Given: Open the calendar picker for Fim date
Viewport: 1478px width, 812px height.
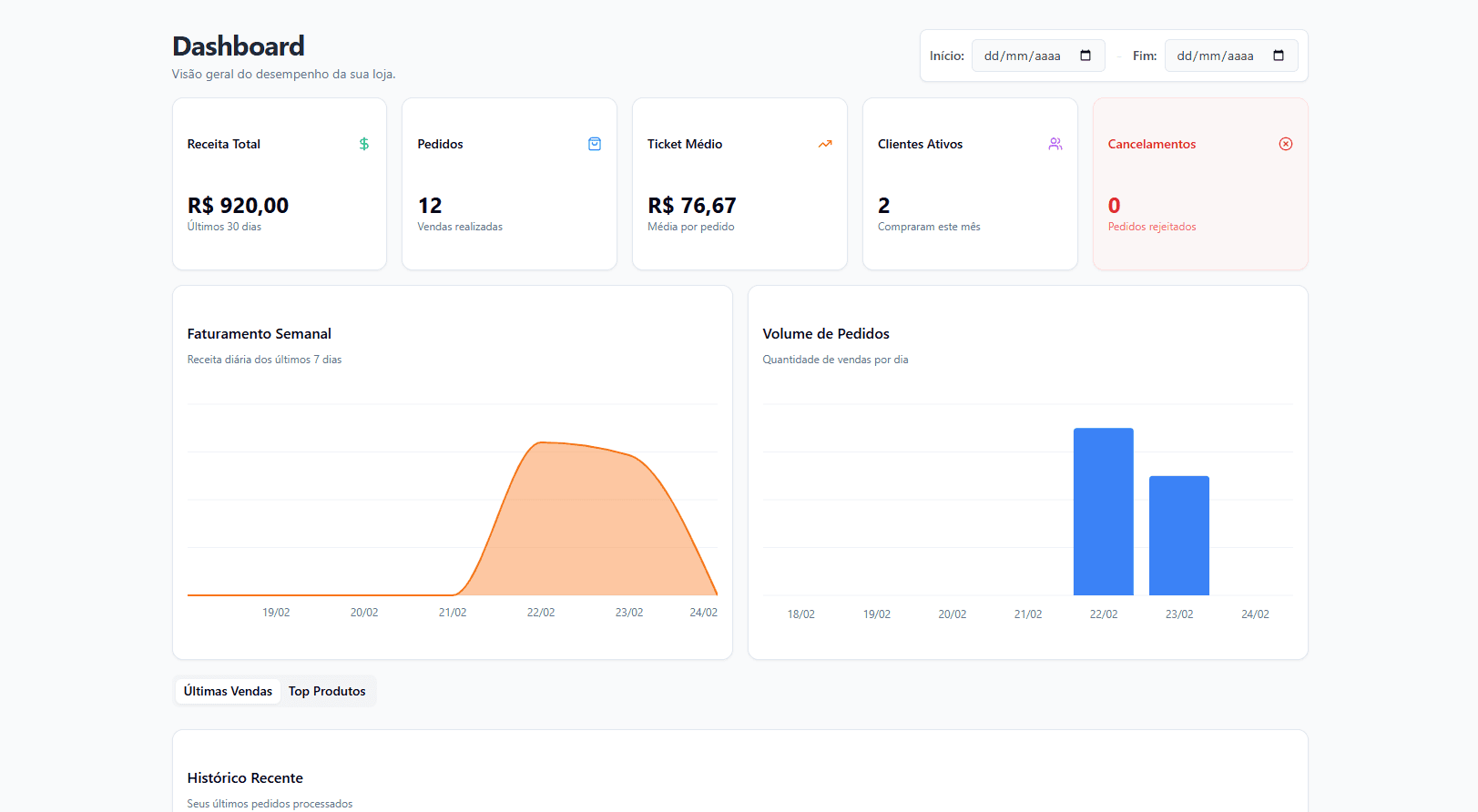Looking at the screenshot, I should (x=1279, y=56).
